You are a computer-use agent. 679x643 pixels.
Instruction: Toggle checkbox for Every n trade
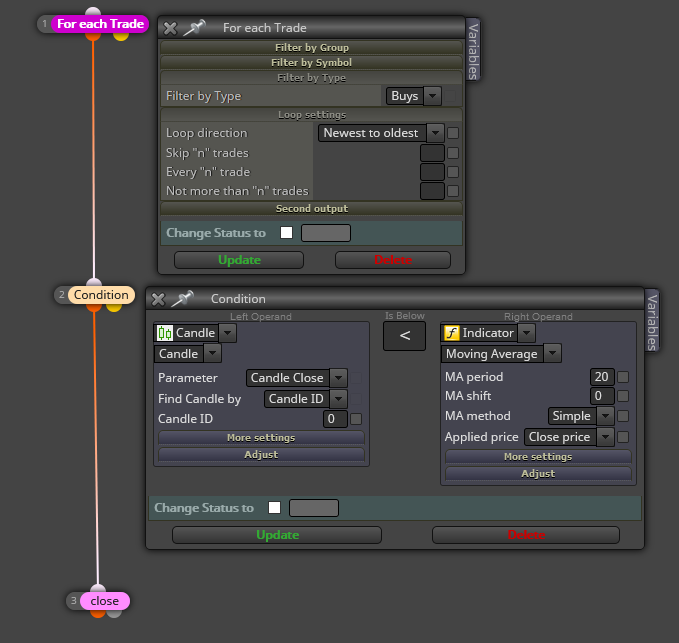pyautogui.click(x=453, y=172)
